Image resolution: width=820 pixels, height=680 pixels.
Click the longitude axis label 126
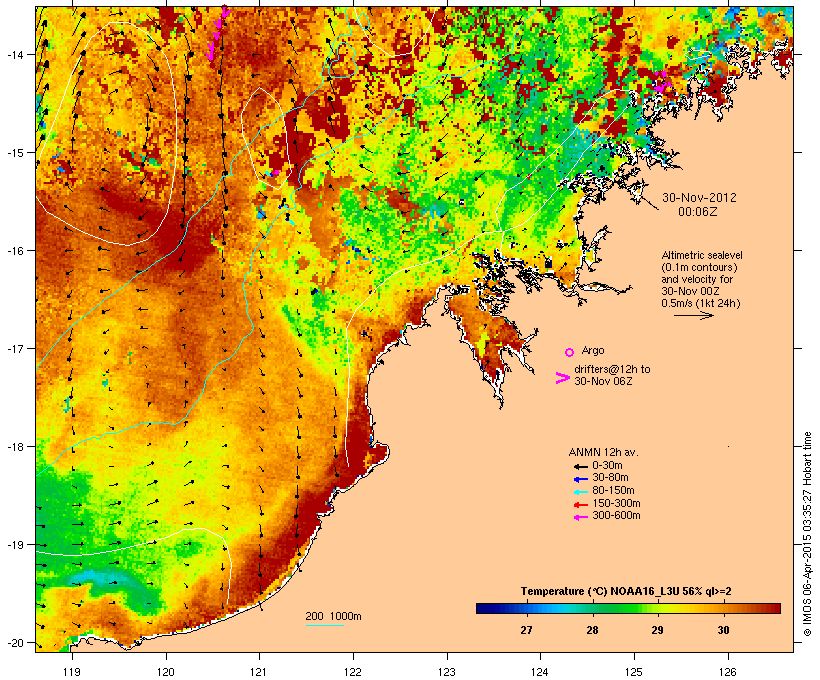click(728, 672)
